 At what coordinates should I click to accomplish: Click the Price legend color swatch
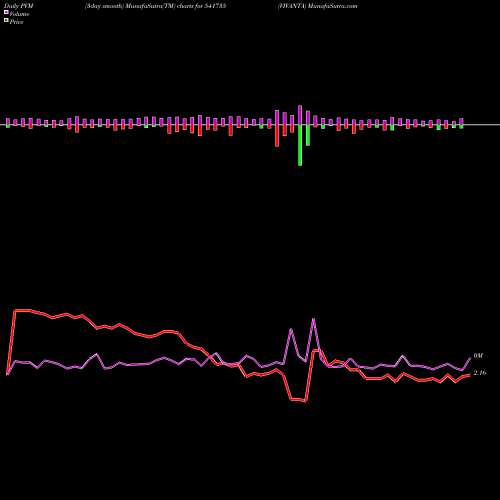[x=6, y=21]
